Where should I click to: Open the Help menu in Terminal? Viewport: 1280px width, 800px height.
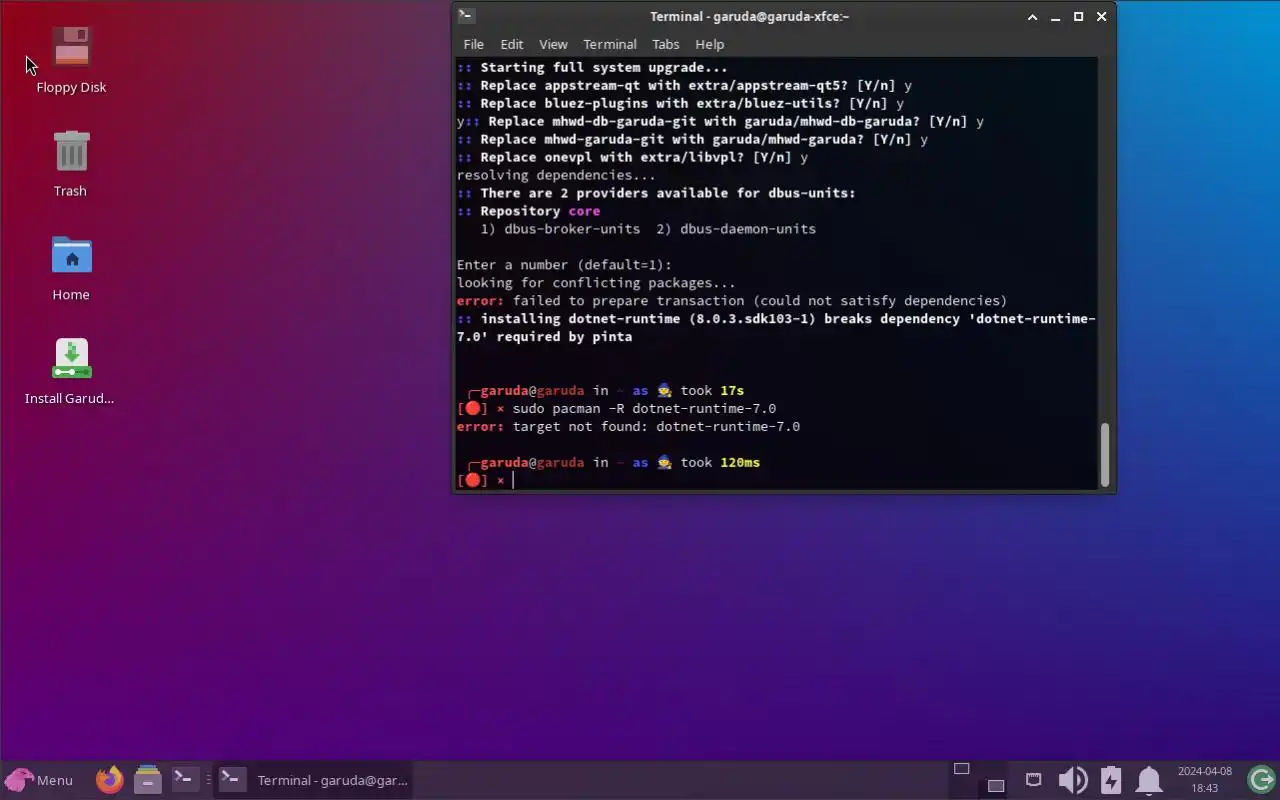(709, 44)
